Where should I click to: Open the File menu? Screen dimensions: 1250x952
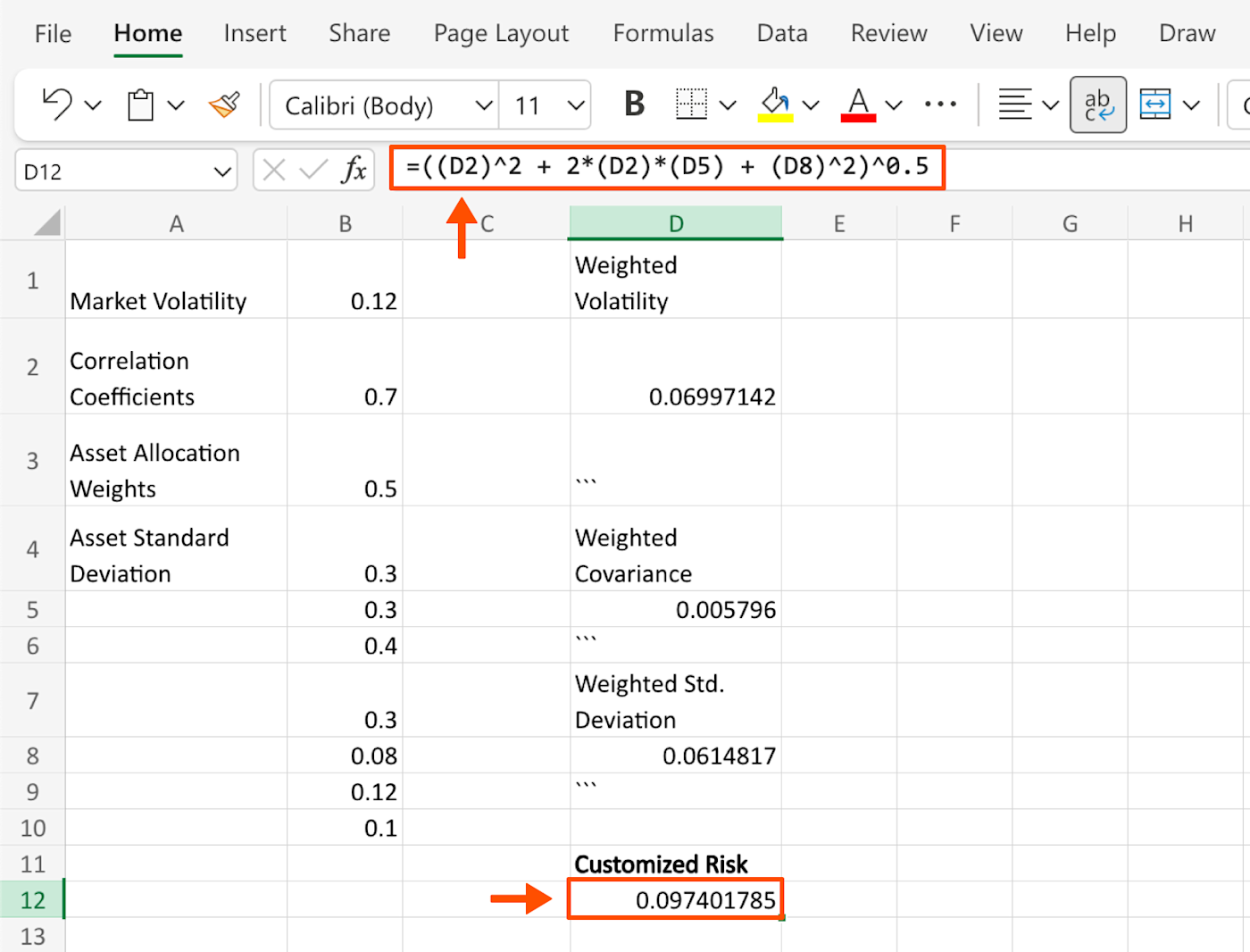tap(53, 34)
